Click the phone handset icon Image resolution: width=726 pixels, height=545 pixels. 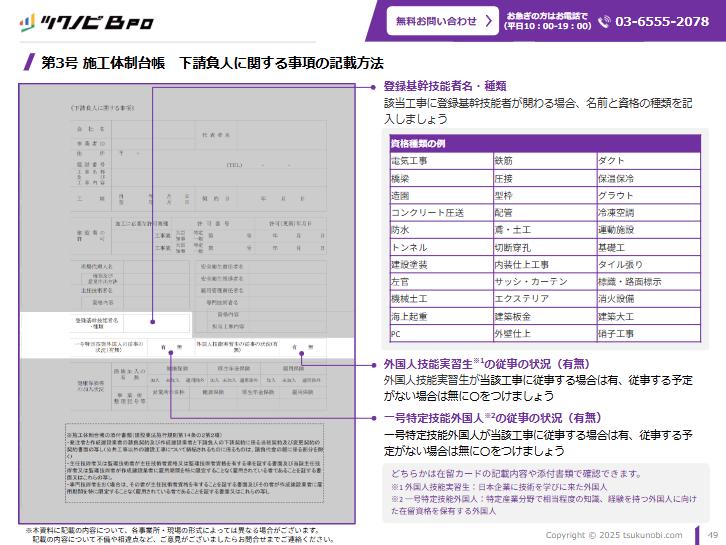pyautogui.click(x=604, y=21)
